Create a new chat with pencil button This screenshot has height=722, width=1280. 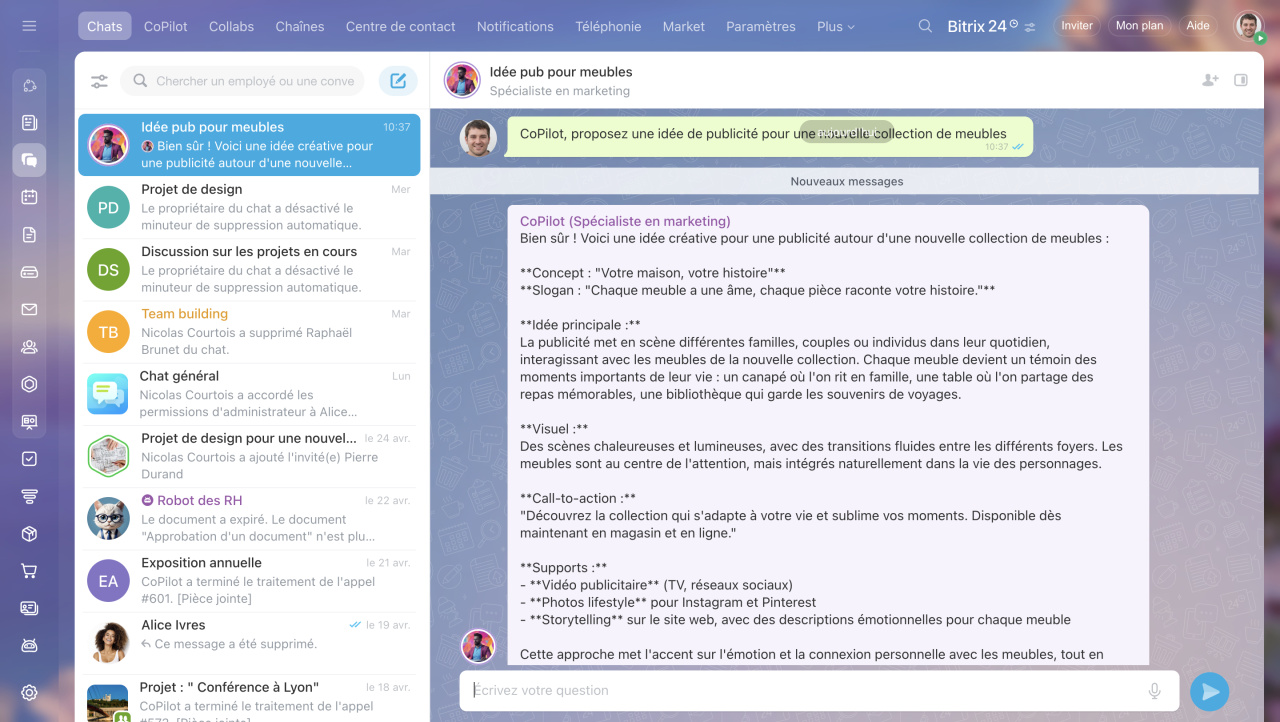[x=398, y=81]
